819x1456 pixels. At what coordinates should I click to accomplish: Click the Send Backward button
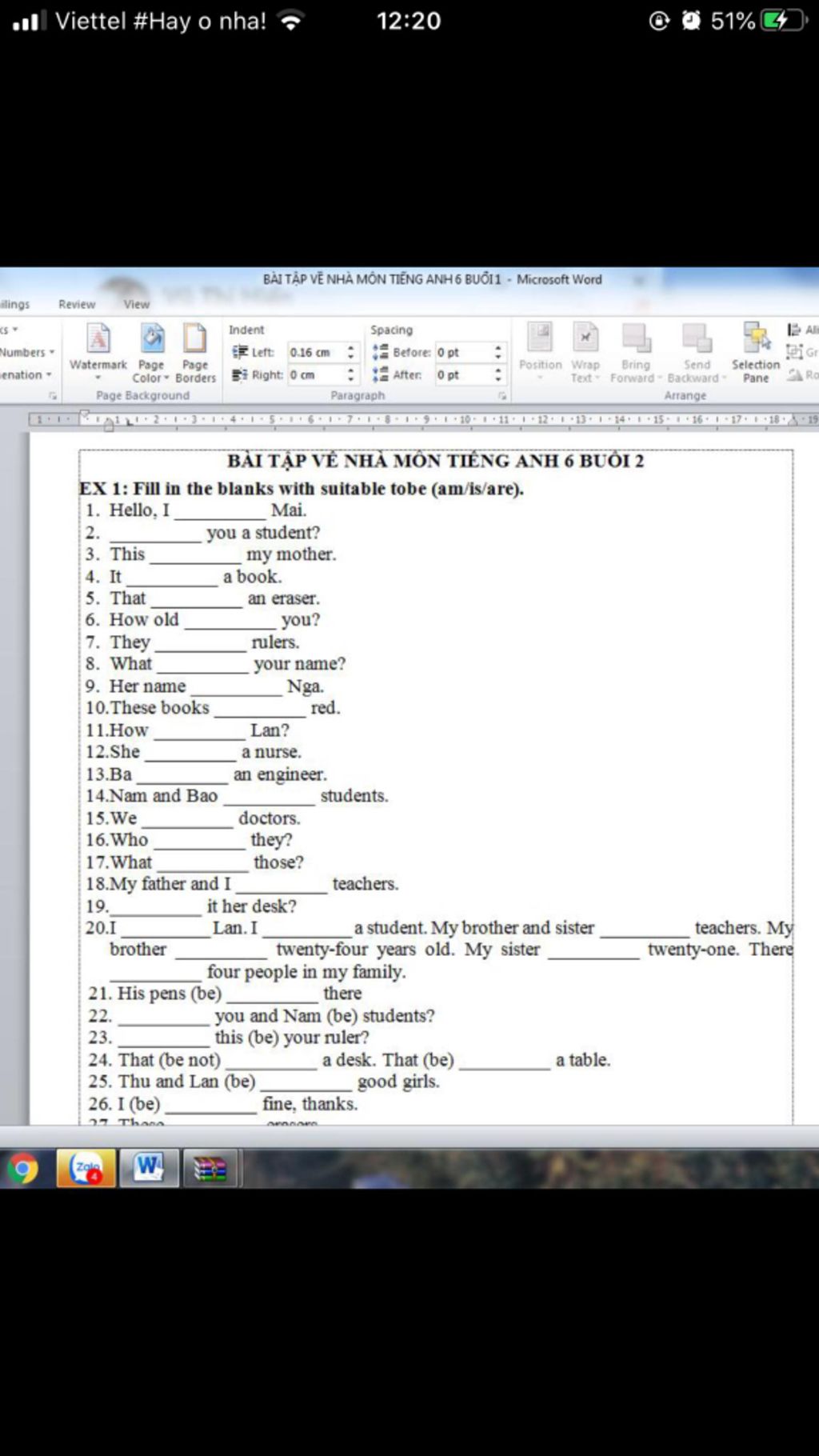697,353
